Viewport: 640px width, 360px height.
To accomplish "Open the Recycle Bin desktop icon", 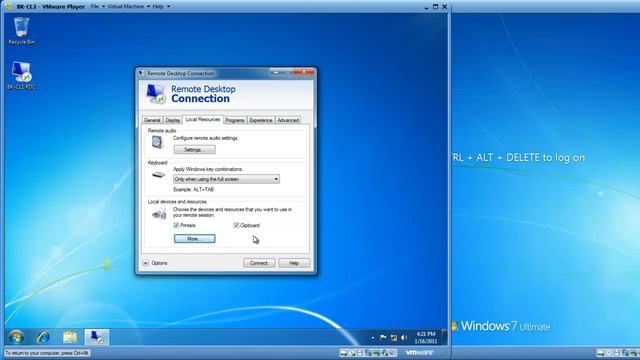I will click(x=21, y=31).
